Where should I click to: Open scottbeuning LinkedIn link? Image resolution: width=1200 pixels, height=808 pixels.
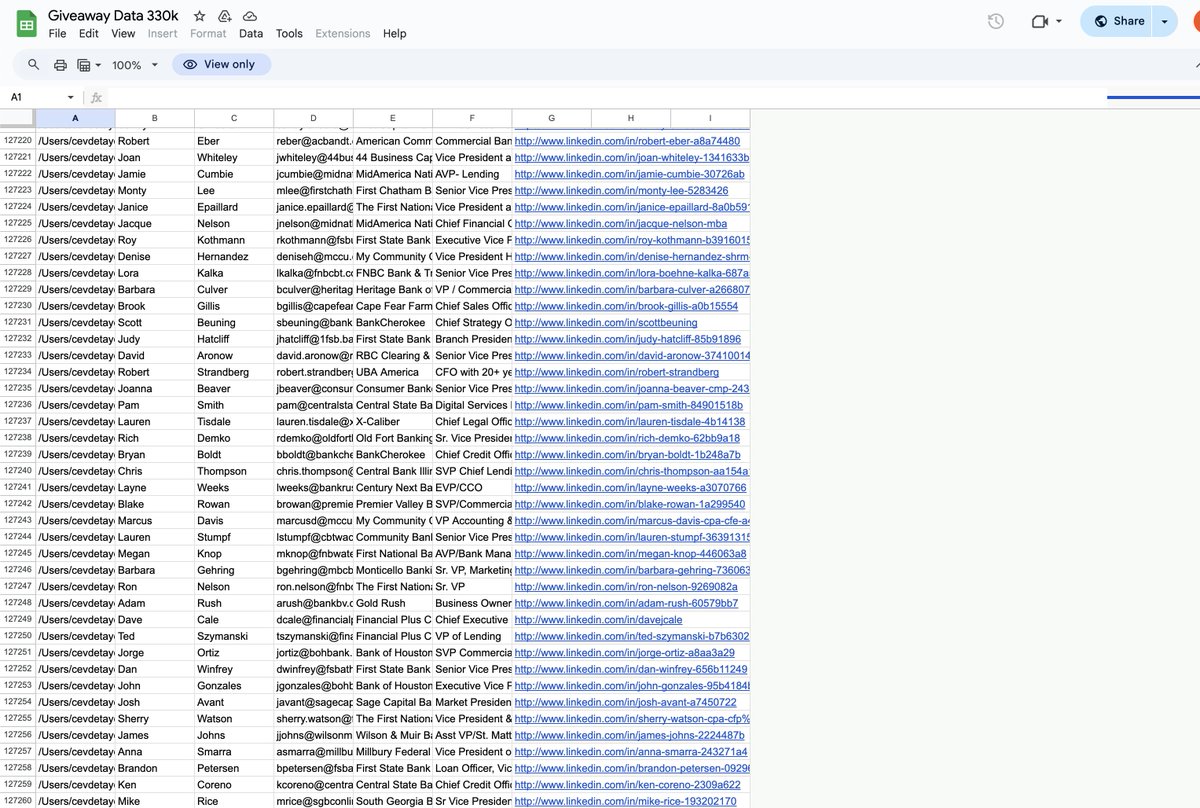tap(606, 323)
